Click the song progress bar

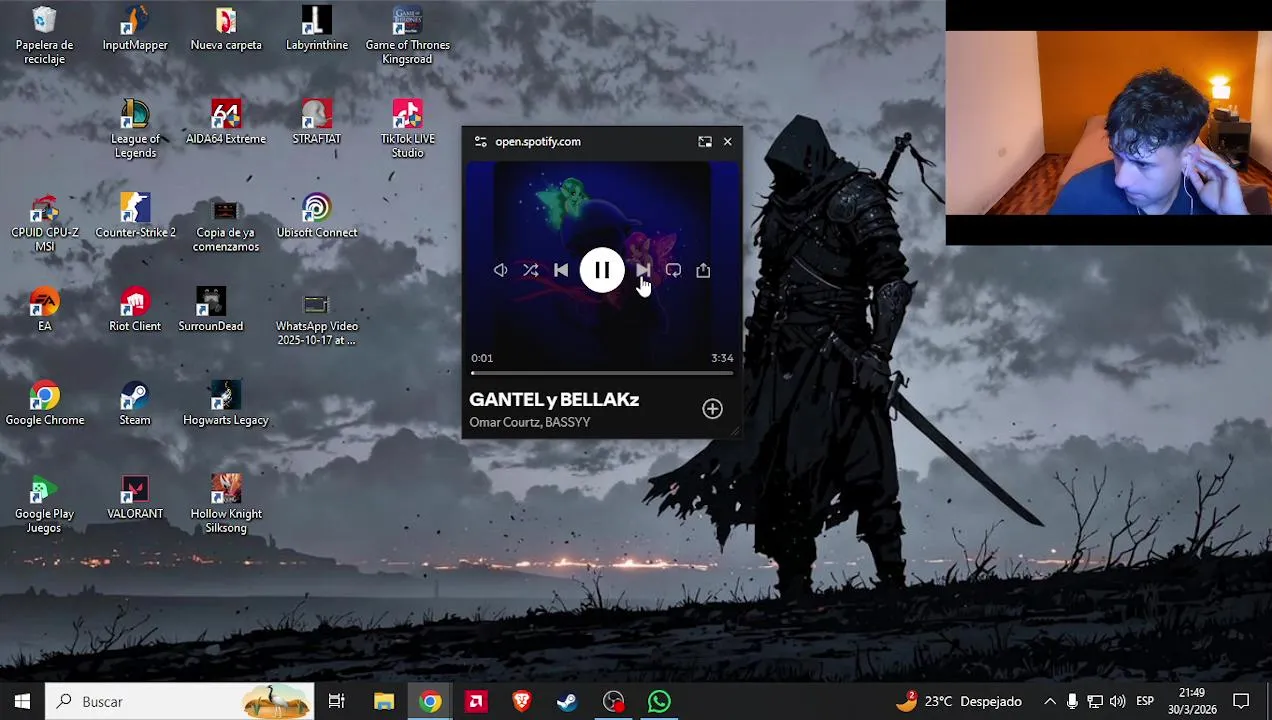tap(602, 373)
